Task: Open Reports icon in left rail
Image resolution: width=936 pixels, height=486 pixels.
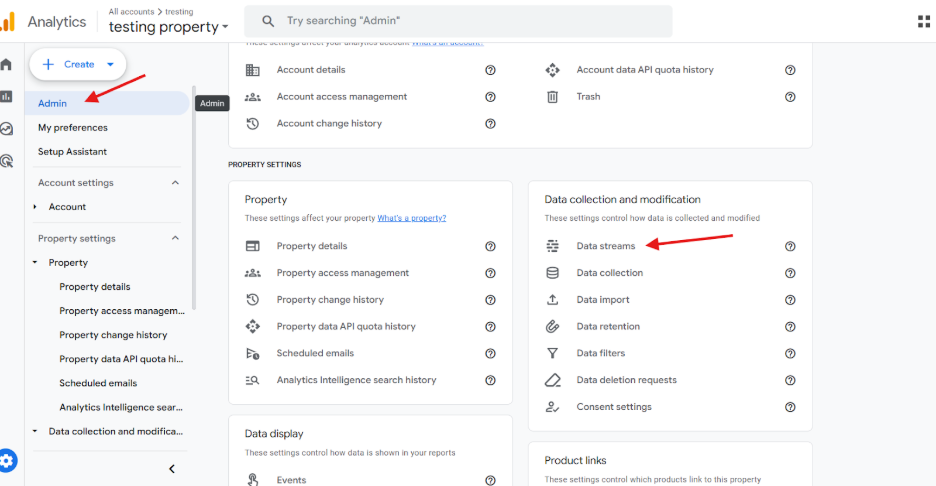Action: coord(7,97)
